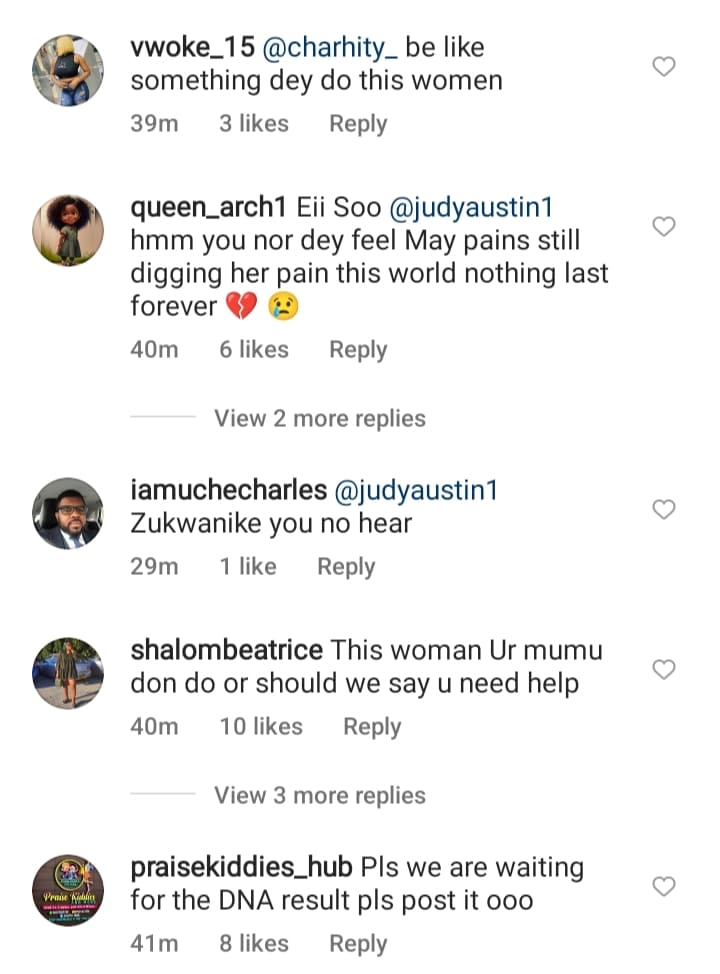Screen dimensions: 720x974
Task: Expand View 2 more replies
Action: [320, 418]
